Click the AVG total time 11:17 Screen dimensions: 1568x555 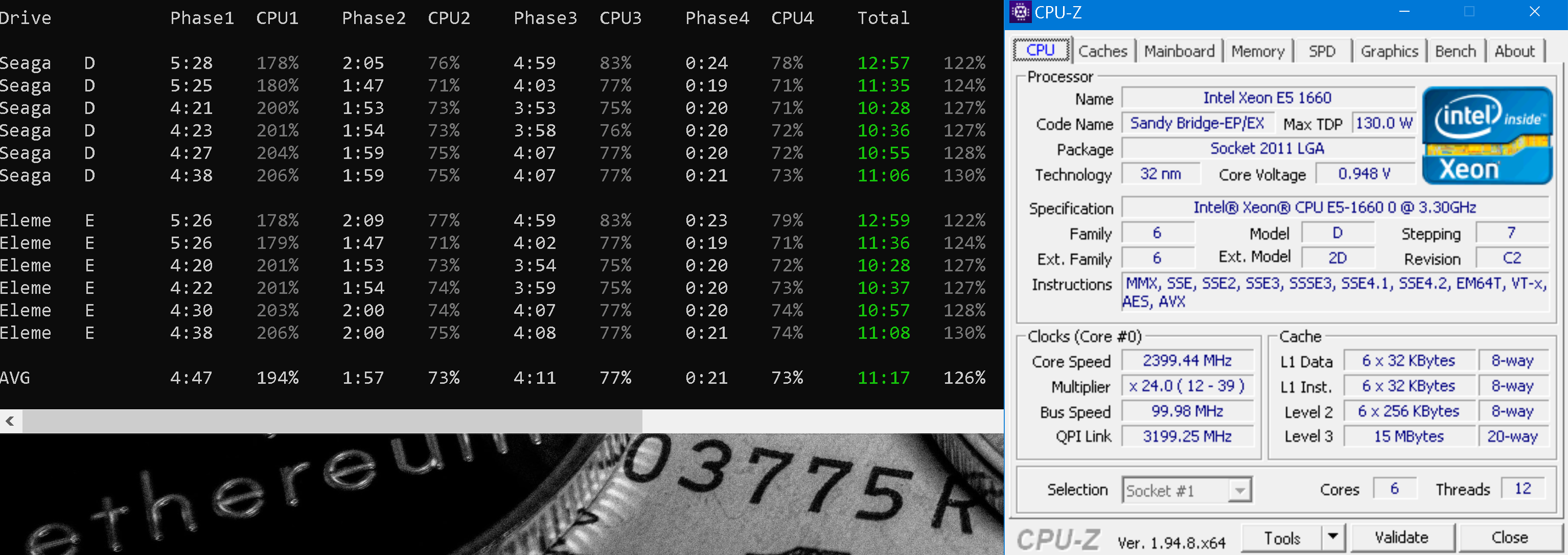click(884, 378)
